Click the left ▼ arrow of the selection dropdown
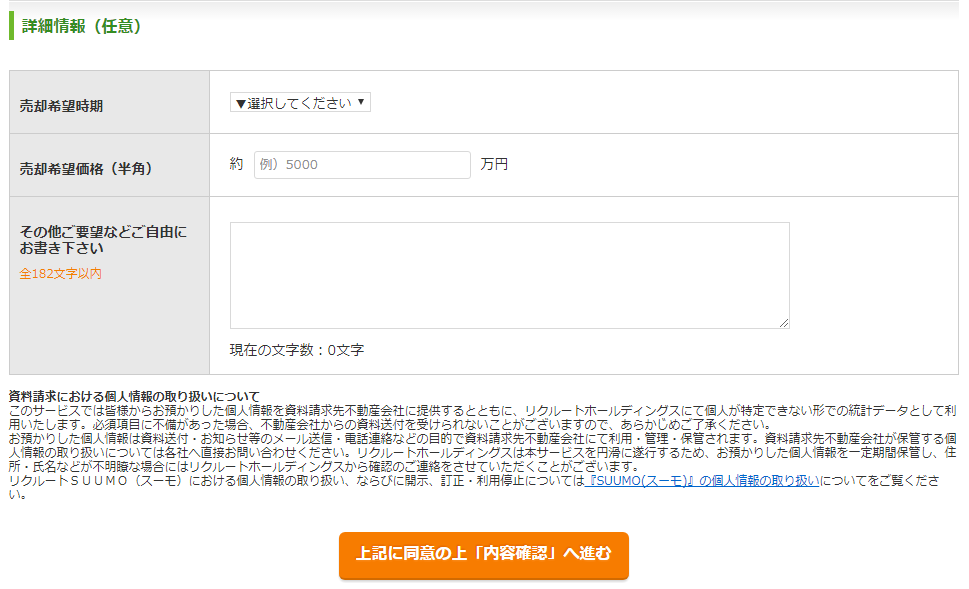Image resolution: width=969 pixels, height=589 pixels. (241, 101)
